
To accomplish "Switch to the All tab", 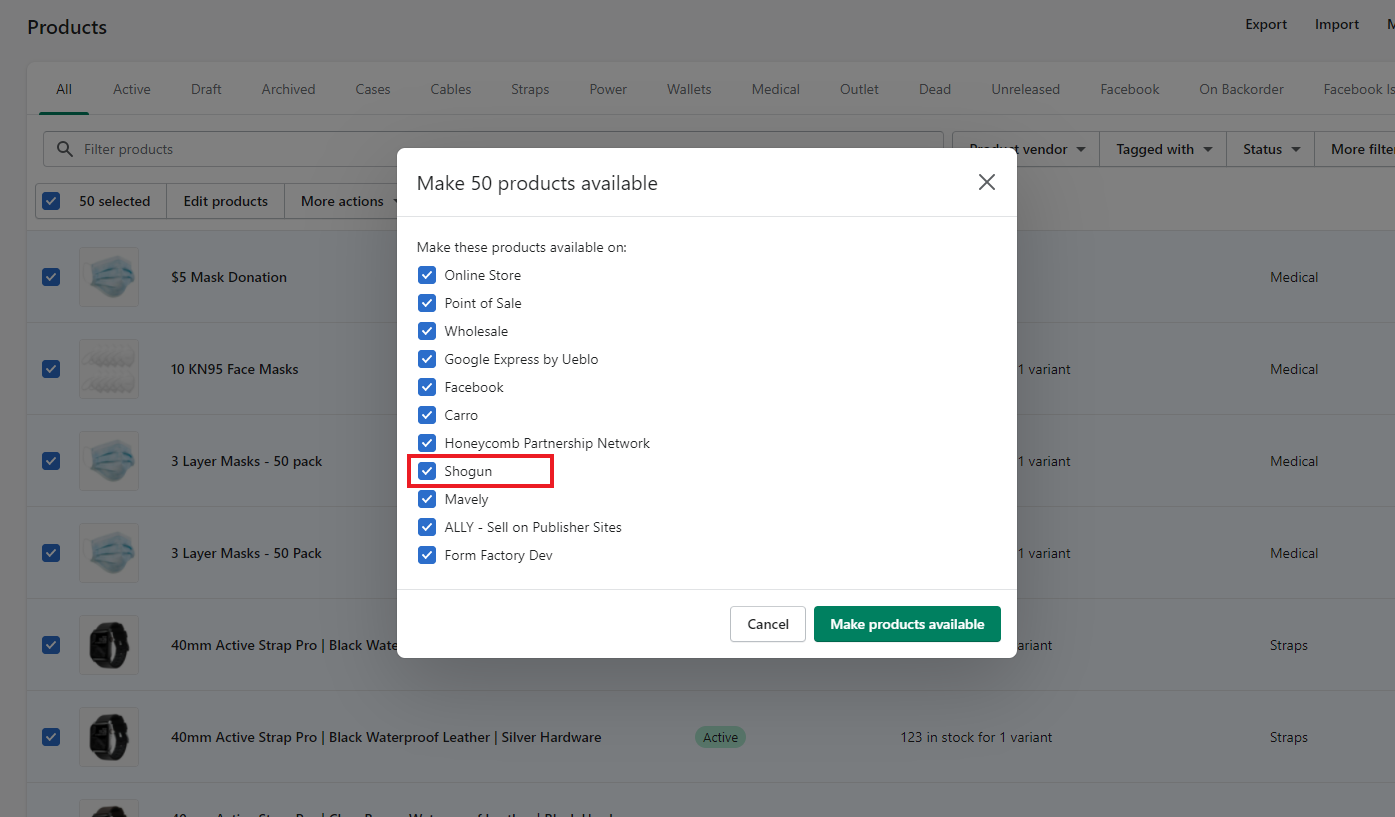I will (x=64, y=89).
